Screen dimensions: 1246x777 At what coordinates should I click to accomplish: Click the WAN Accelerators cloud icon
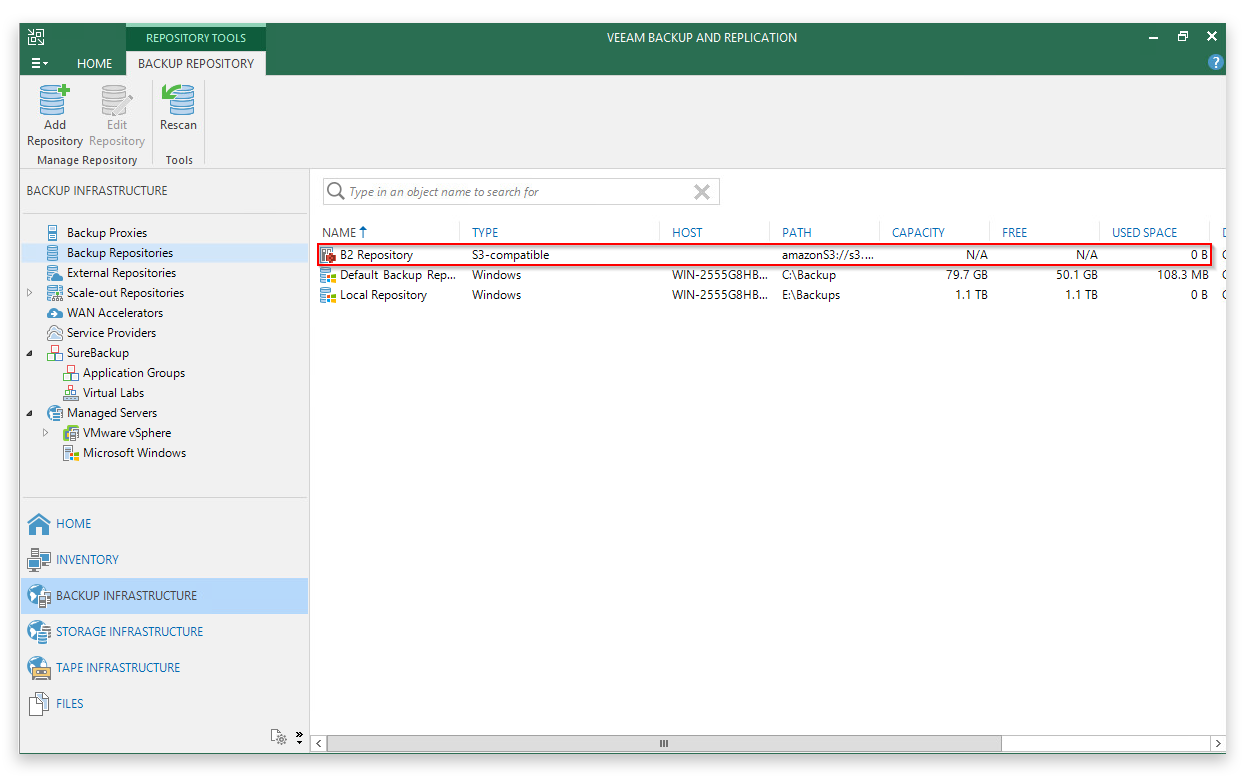tap(54, 313)
